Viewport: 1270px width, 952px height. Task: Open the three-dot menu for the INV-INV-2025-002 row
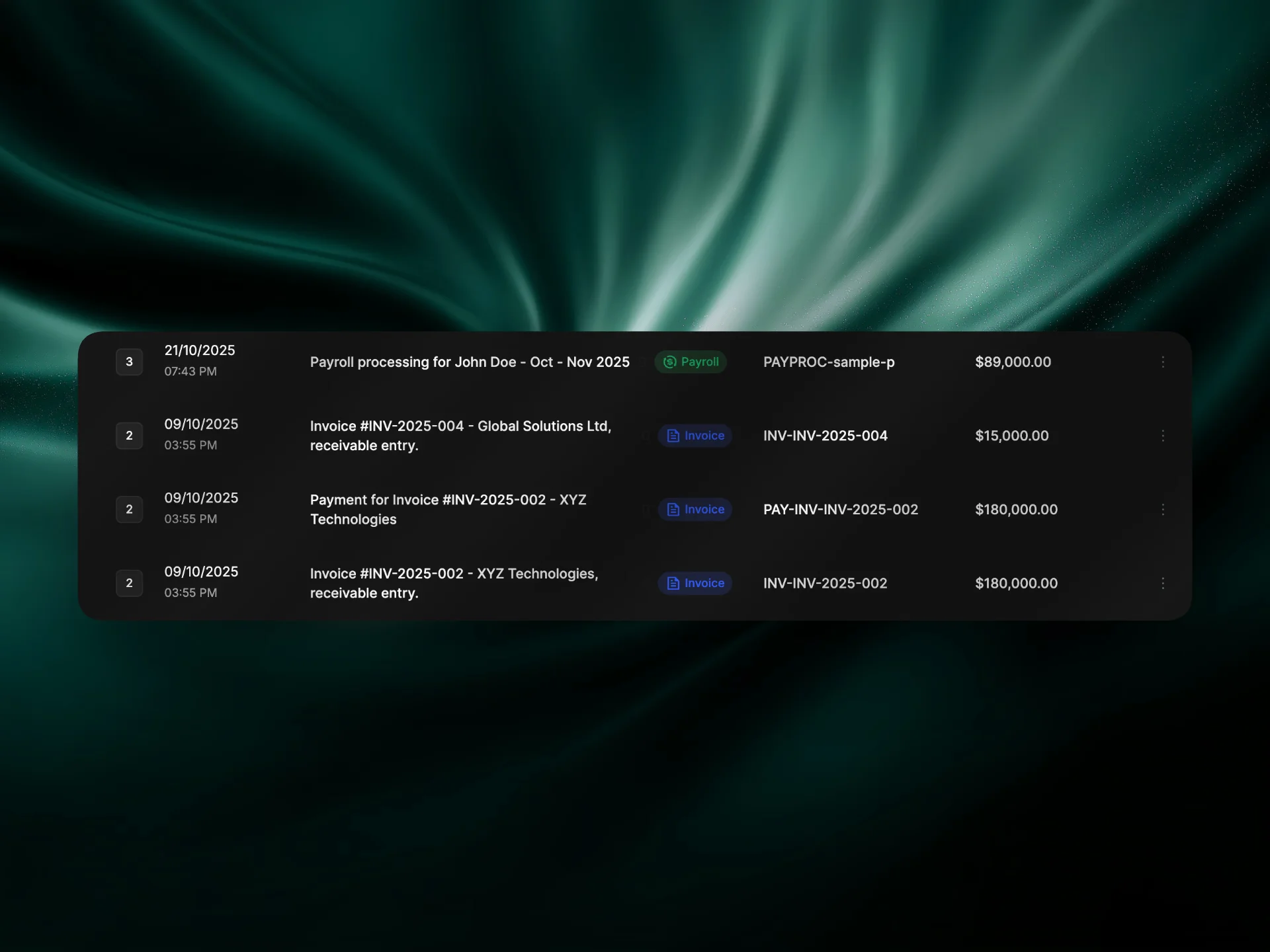[x=1163, y=583]
